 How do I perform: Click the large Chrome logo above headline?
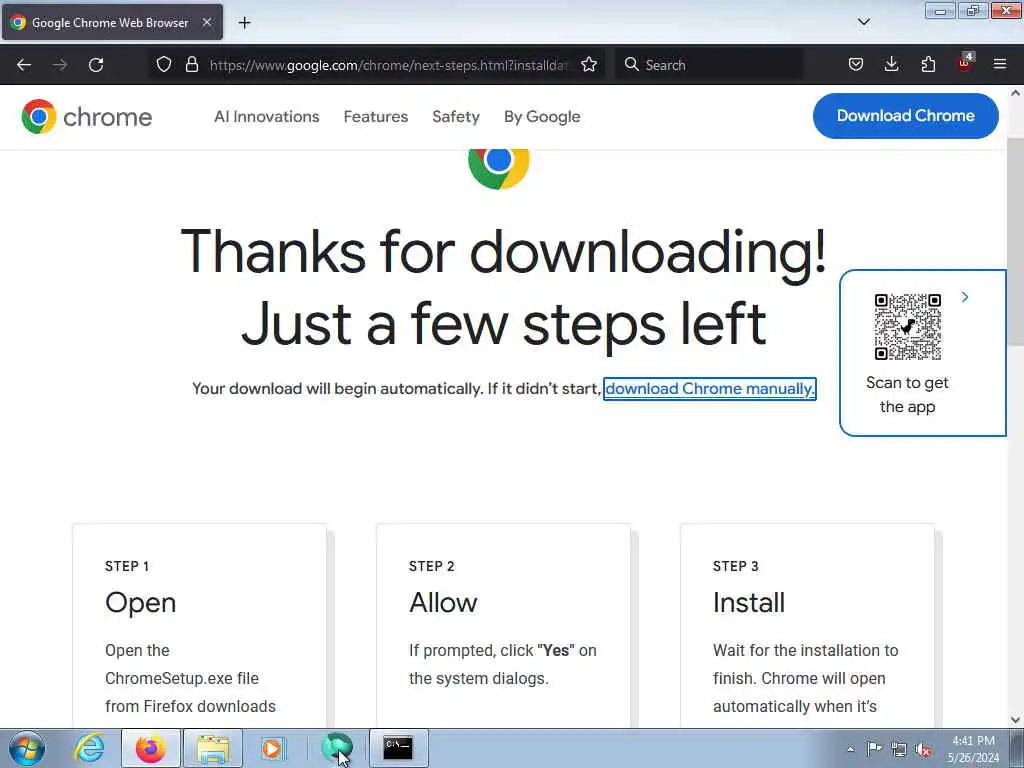pos(498,168)
